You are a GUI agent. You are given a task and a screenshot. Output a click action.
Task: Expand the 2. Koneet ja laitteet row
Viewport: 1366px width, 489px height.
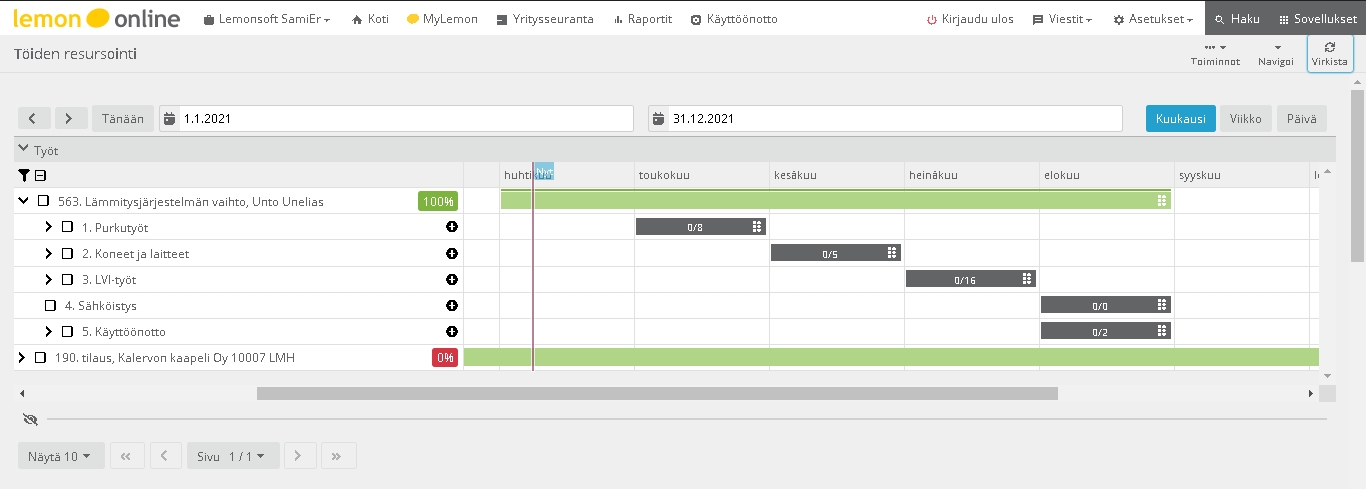coord(48,253)
